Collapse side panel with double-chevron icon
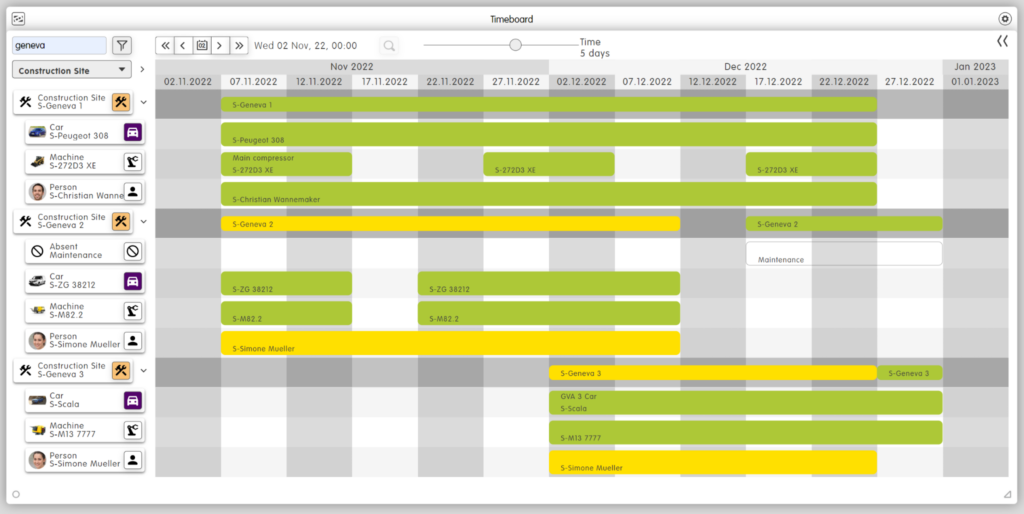The width and height of the screenshot is (1024, 514). click(x=1002, y=41)
